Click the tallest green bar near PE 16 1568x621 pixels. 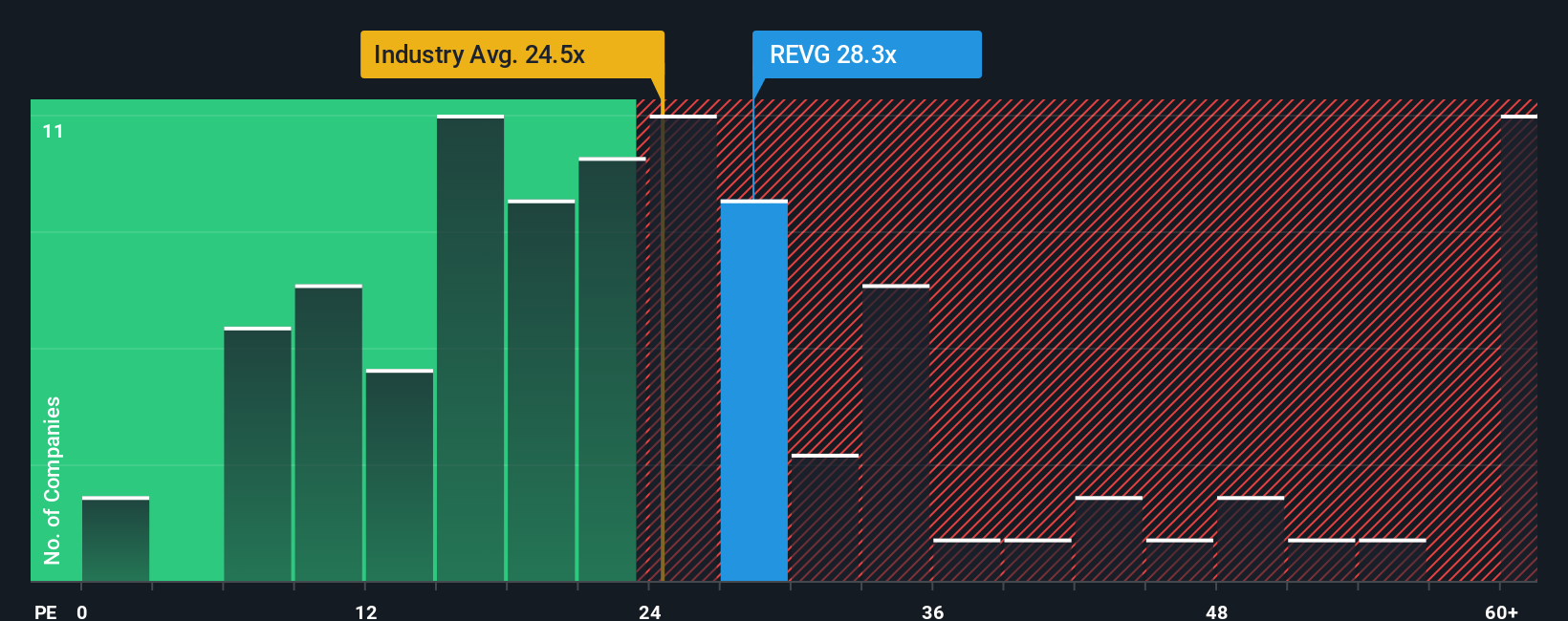[x=470, y=348]
